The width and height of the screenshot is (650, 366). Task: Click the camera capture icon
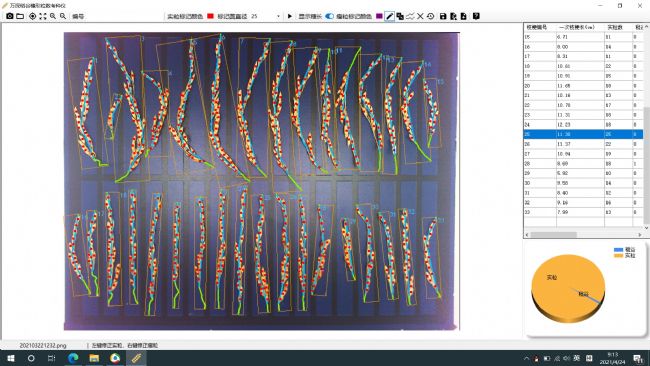(10, 16)
